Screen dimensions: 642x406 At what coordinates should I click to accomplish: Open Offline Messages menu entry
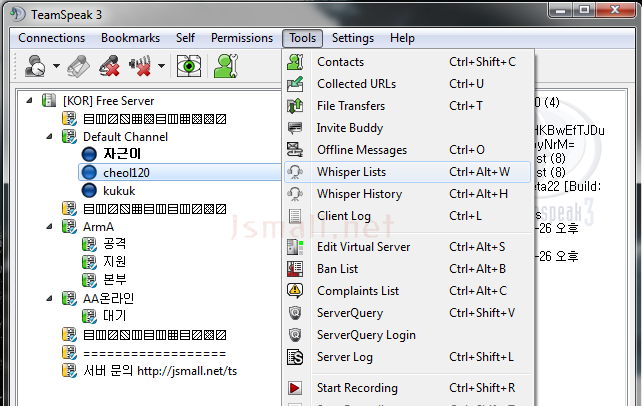pos(407,150)
